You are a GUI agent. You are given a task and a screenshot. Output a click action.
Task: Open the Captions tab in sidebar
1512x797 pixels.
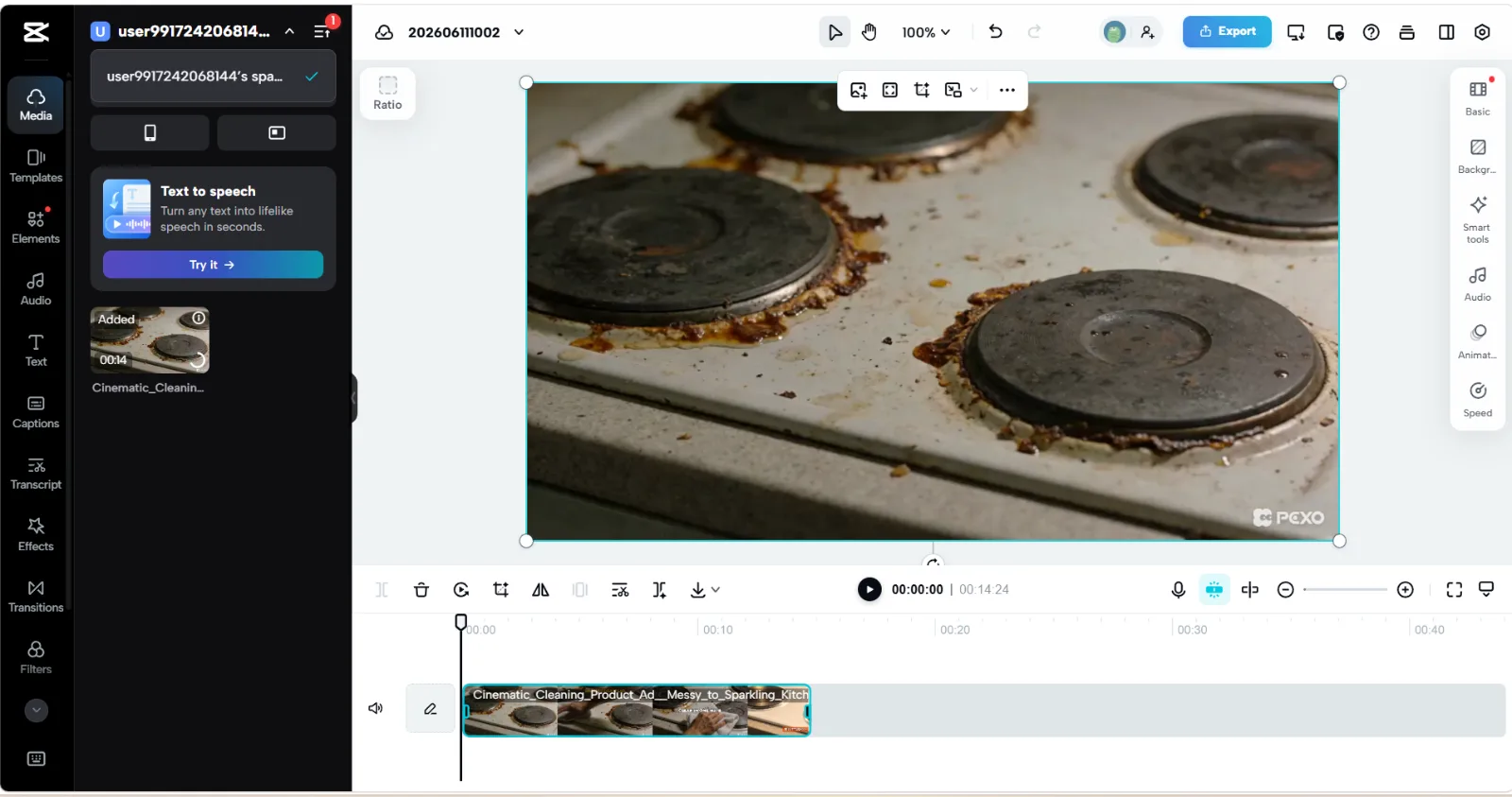36,412
